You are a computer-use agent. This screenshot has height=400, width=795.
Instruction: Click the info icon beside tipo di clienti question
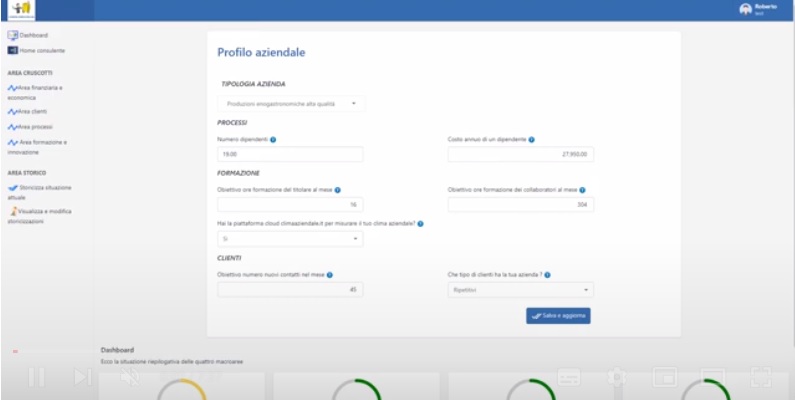(x=547, y=274)
